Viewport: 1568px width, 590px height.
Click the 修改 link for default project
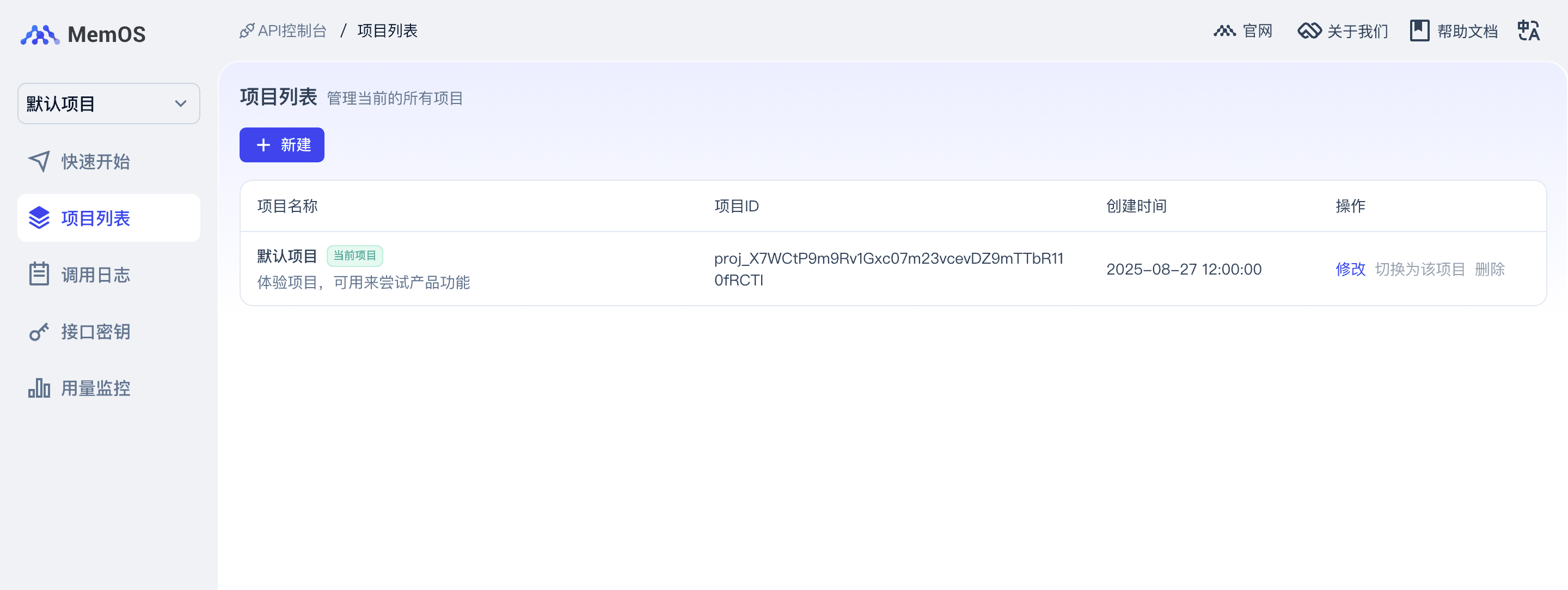point(1350,269)
